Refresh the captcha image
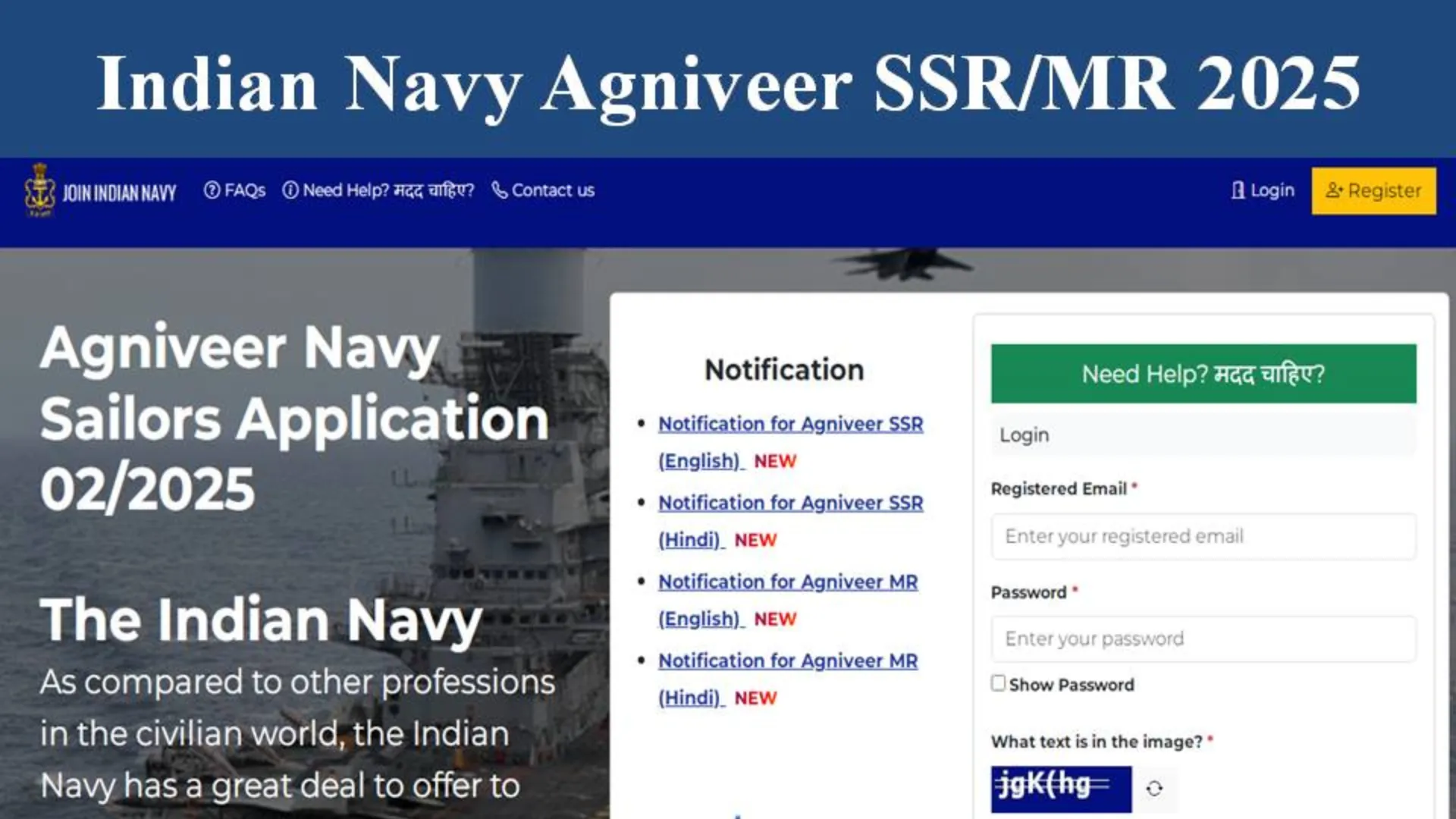Image resolution: width=1456 pixels, height=819 pixels. click(x=1154, y=789)
